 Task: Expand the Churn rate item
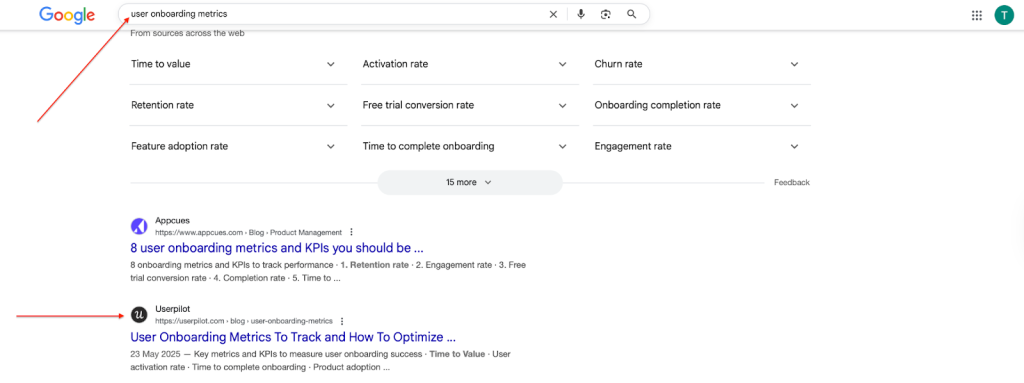click(x=701, y=64)
